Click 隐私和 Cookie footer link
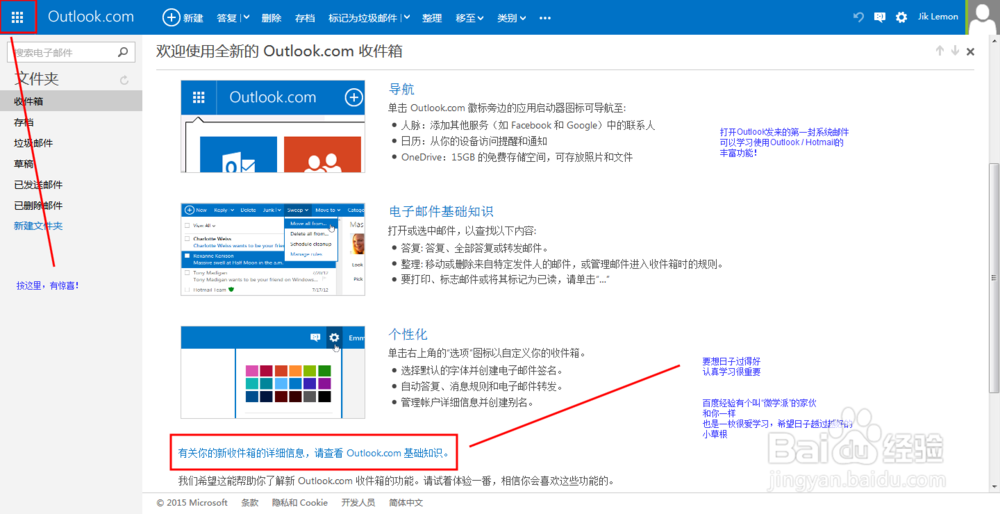 tap(300, 503)
